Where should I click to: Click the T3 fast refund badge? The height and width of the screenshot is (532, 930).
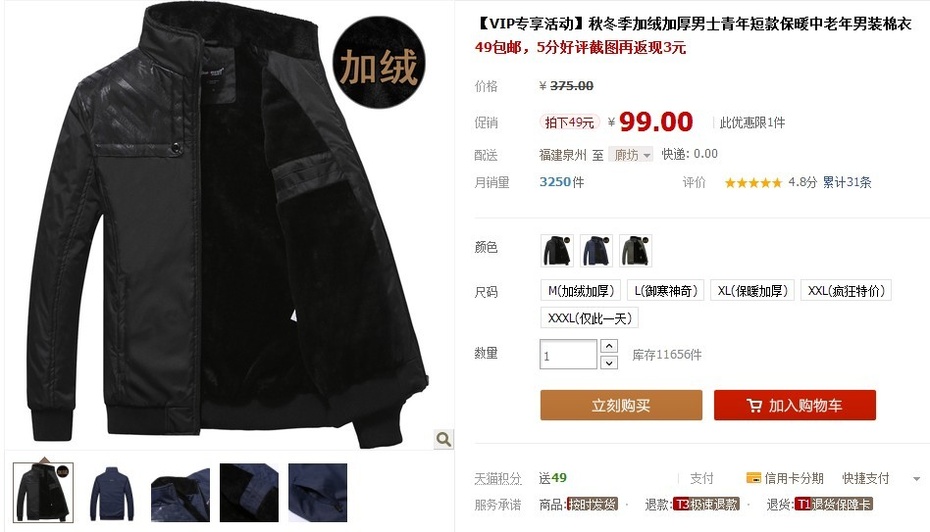click(x=706, y=504)
